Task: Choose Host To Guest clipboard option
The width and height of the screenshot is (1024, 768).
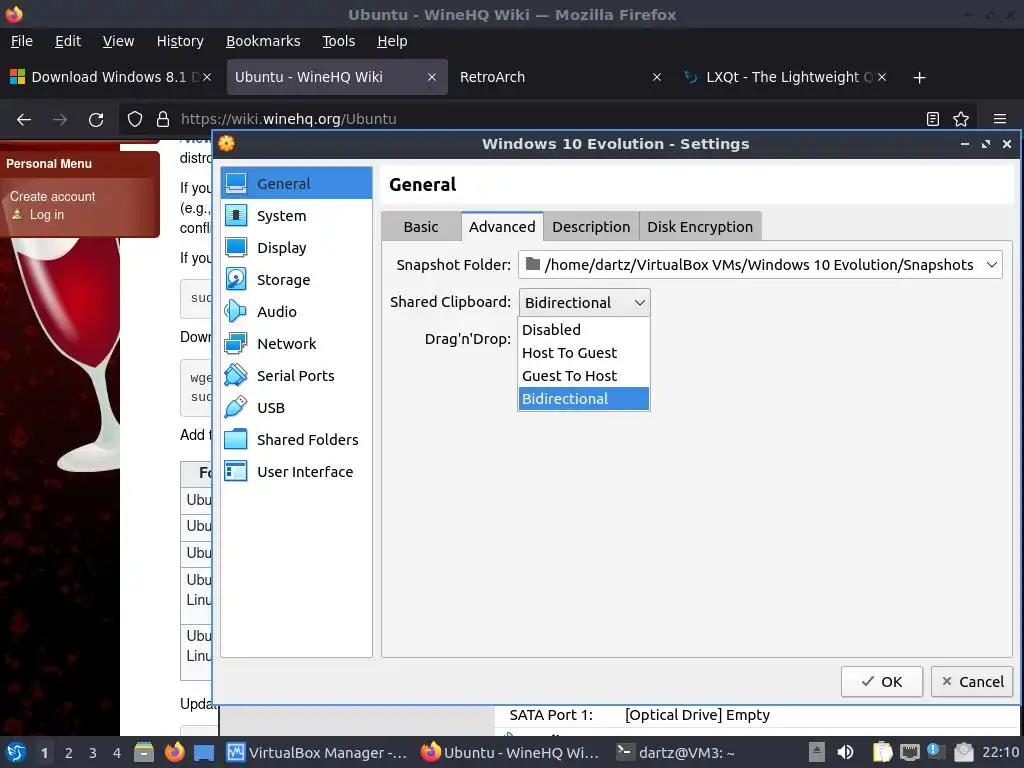Action: [584, 353]
